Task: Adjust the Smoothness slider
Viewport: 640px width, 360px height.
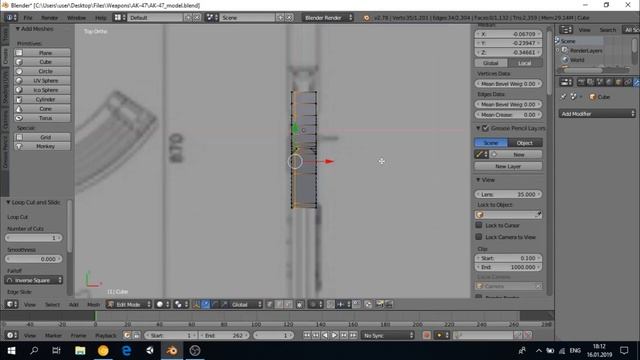Action: tap(34, 259)
